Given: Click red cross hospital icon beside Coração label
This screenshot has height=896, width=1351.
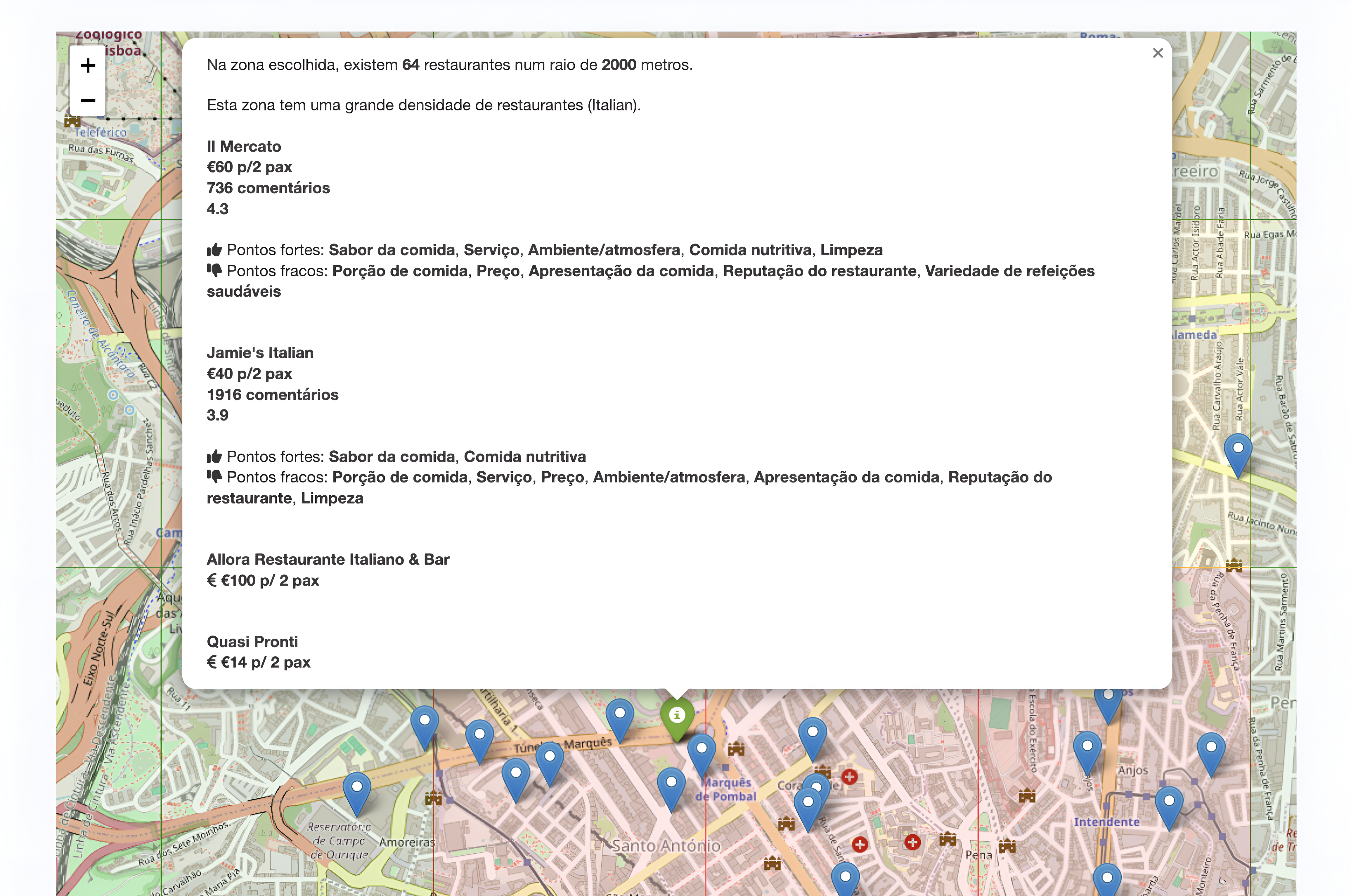Looking at the screenshot, I should coord(850,777).
